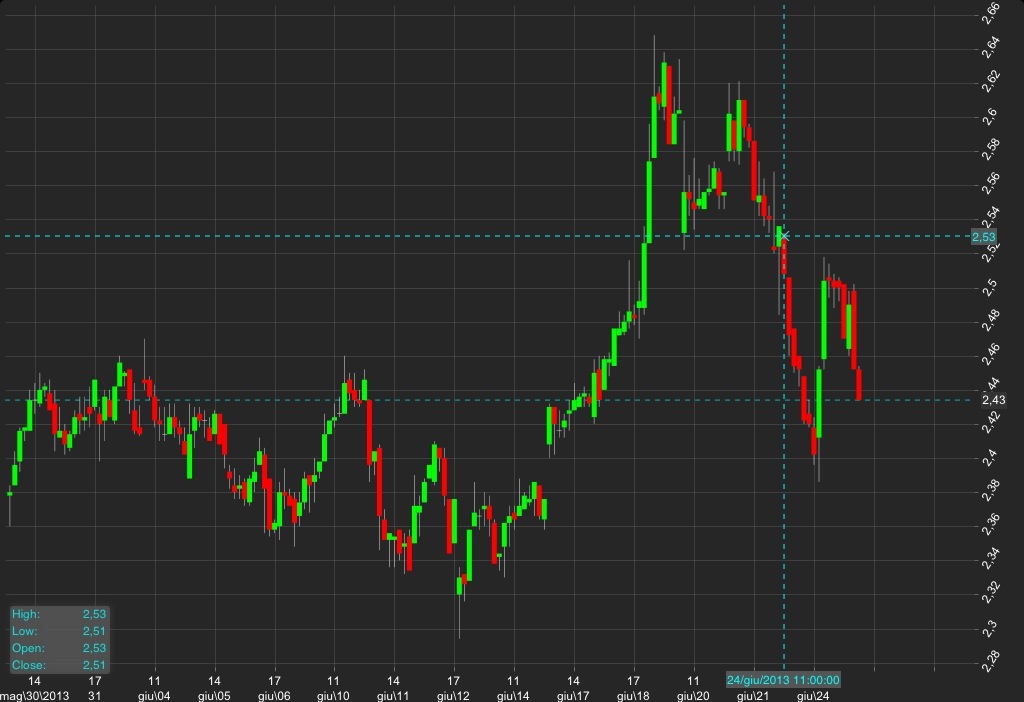Viewport: 1024px width, 702px height.
Task: Select the giu\18 date on the time axis
Action: tap(634, 695)
